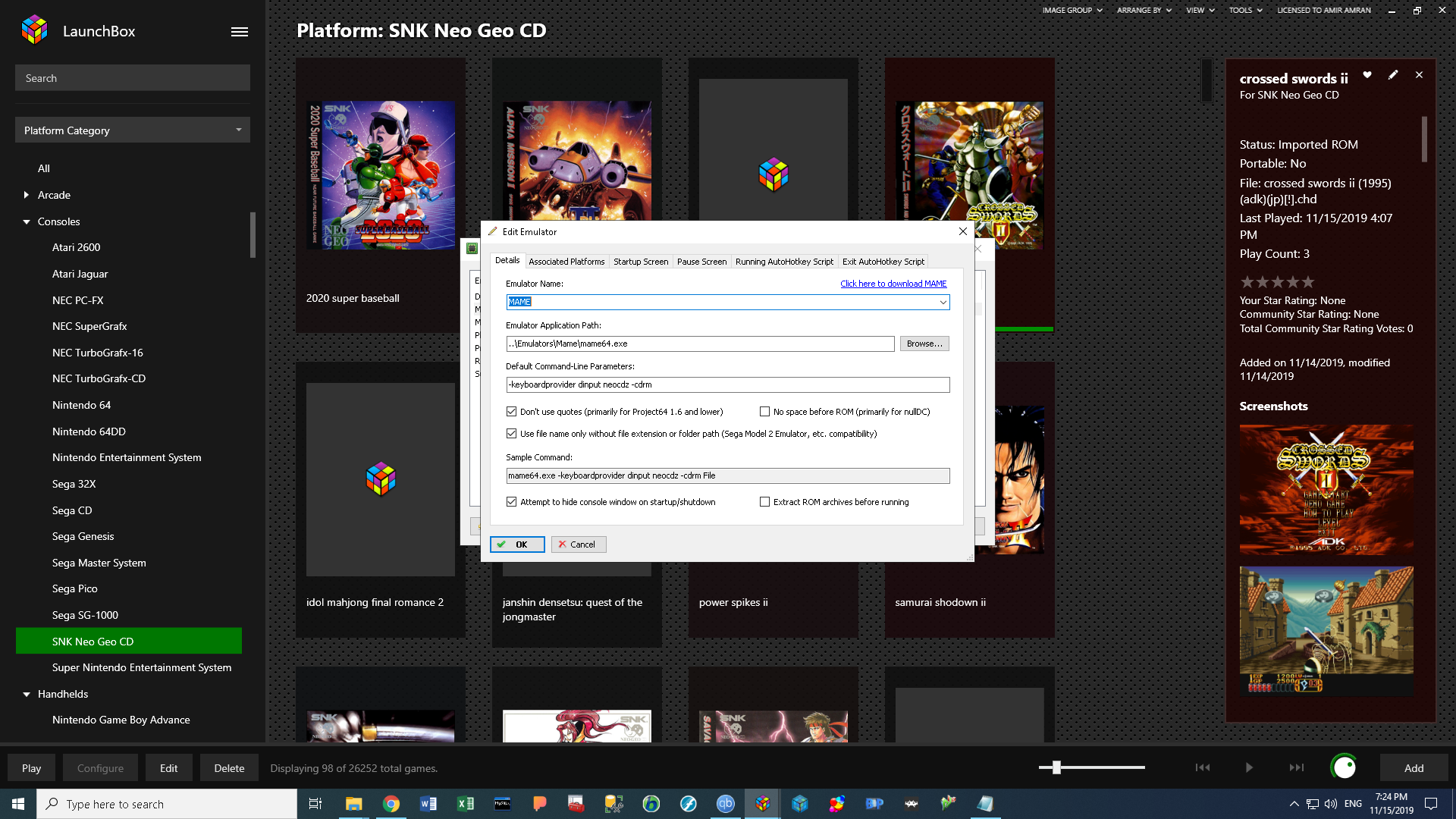
Task: Skip to the previous track in the music controls
Action: click(x=1203, y=767)
